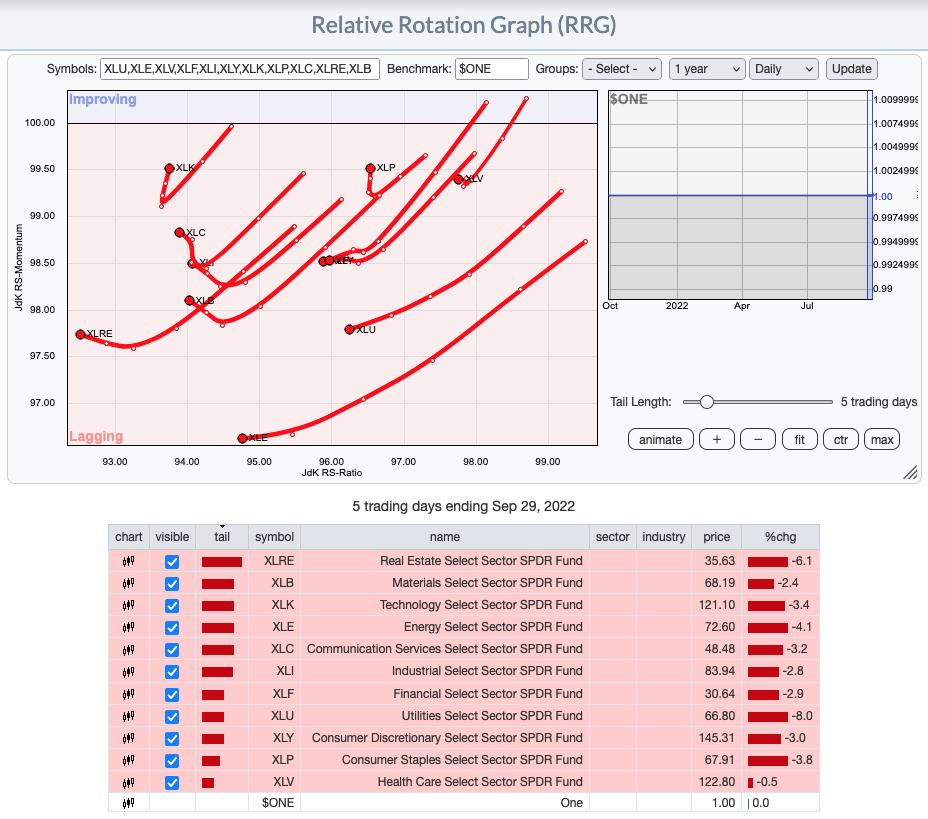Sort table by the industry column header
The width and height of the screenshot is (928, 819).
[x=663, y=537]
